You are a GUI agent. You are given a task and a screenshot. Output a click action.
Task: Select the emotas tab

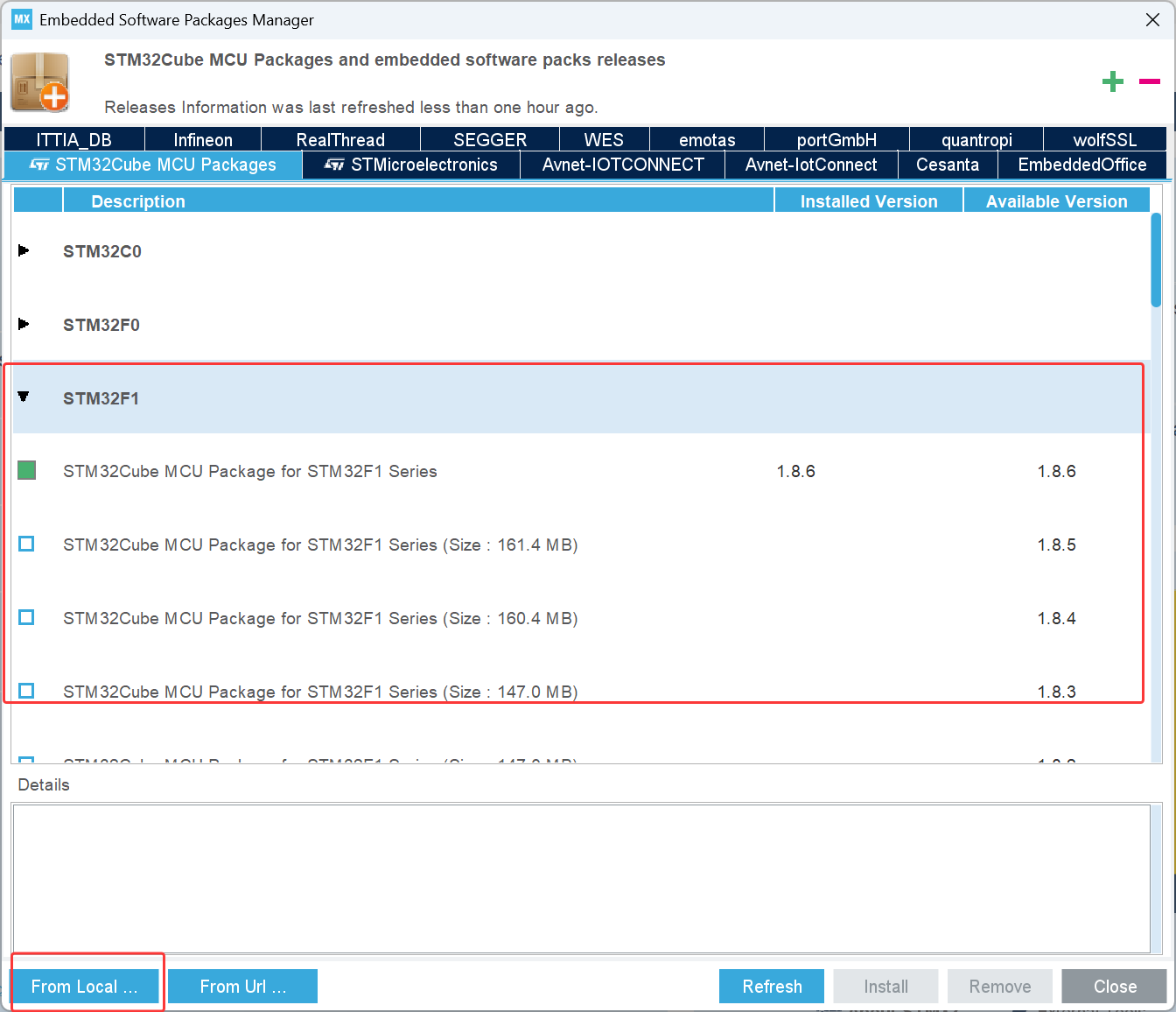pos(707,139)
